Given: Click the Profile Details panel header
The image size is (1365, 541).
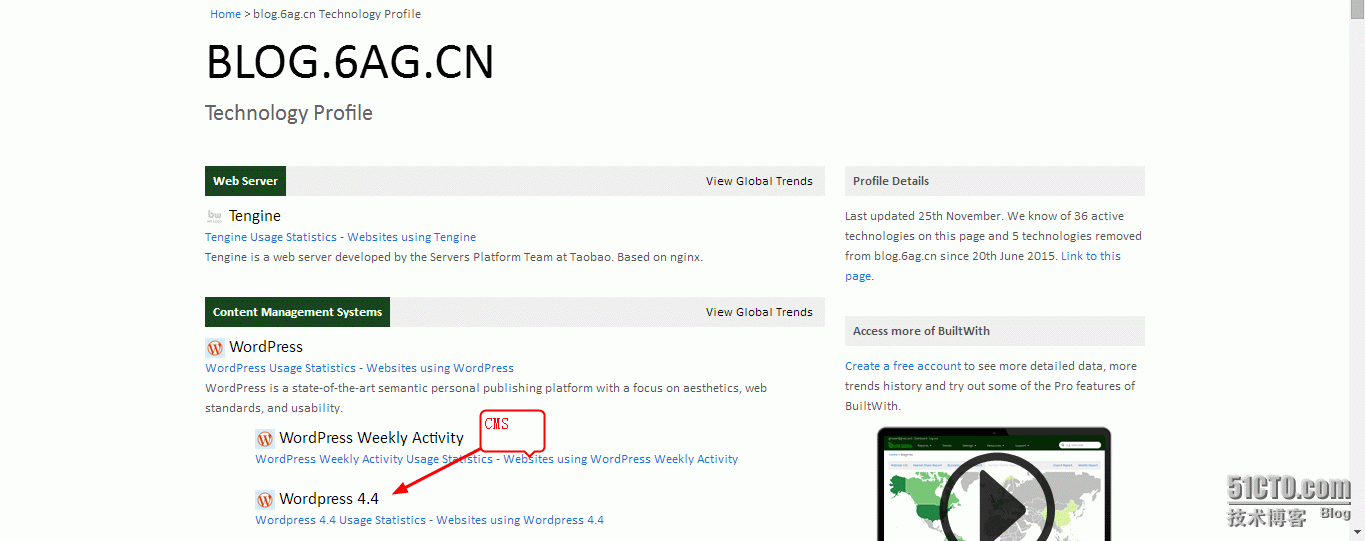Looking at the screenshot, I should (995, 181).
